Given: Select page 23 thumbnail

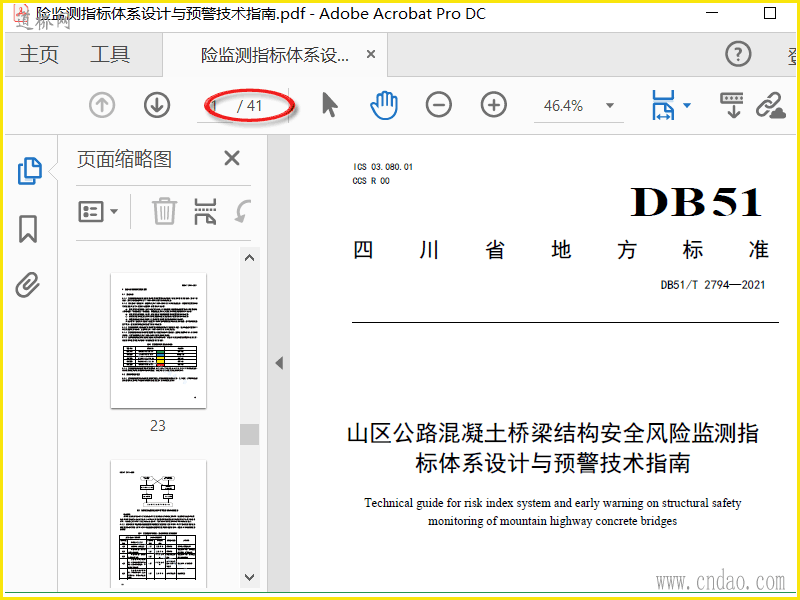Looking at the screenshot, I should click(159, 340).
